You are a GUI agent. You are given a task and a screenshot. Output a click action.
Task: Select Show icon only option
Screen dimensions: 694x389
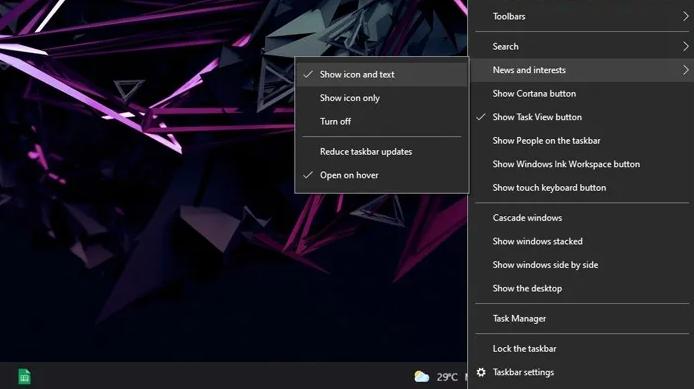click(x=381, y=98)
